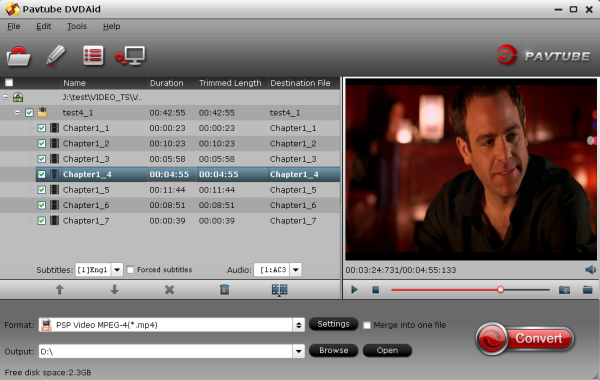600x380 pixels.
Task: Click the PSP format icon in Format box
Action: click(46, 325)
